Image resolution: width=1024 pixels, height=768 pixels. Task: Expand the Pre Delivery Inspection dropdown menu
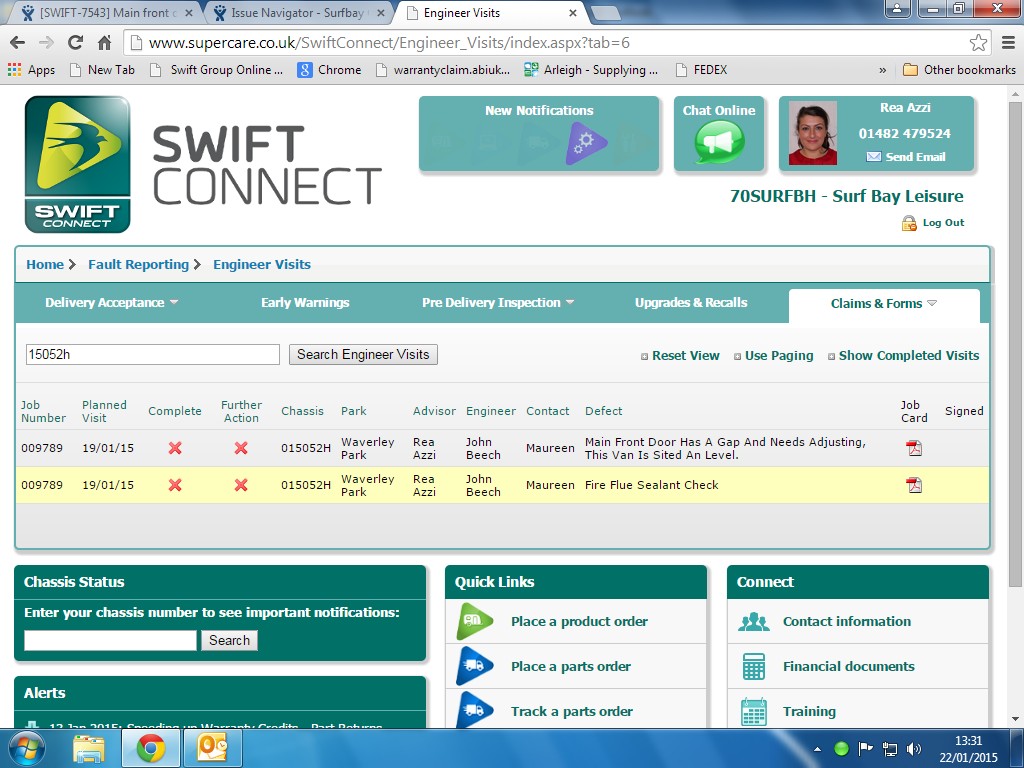[498, 302]
